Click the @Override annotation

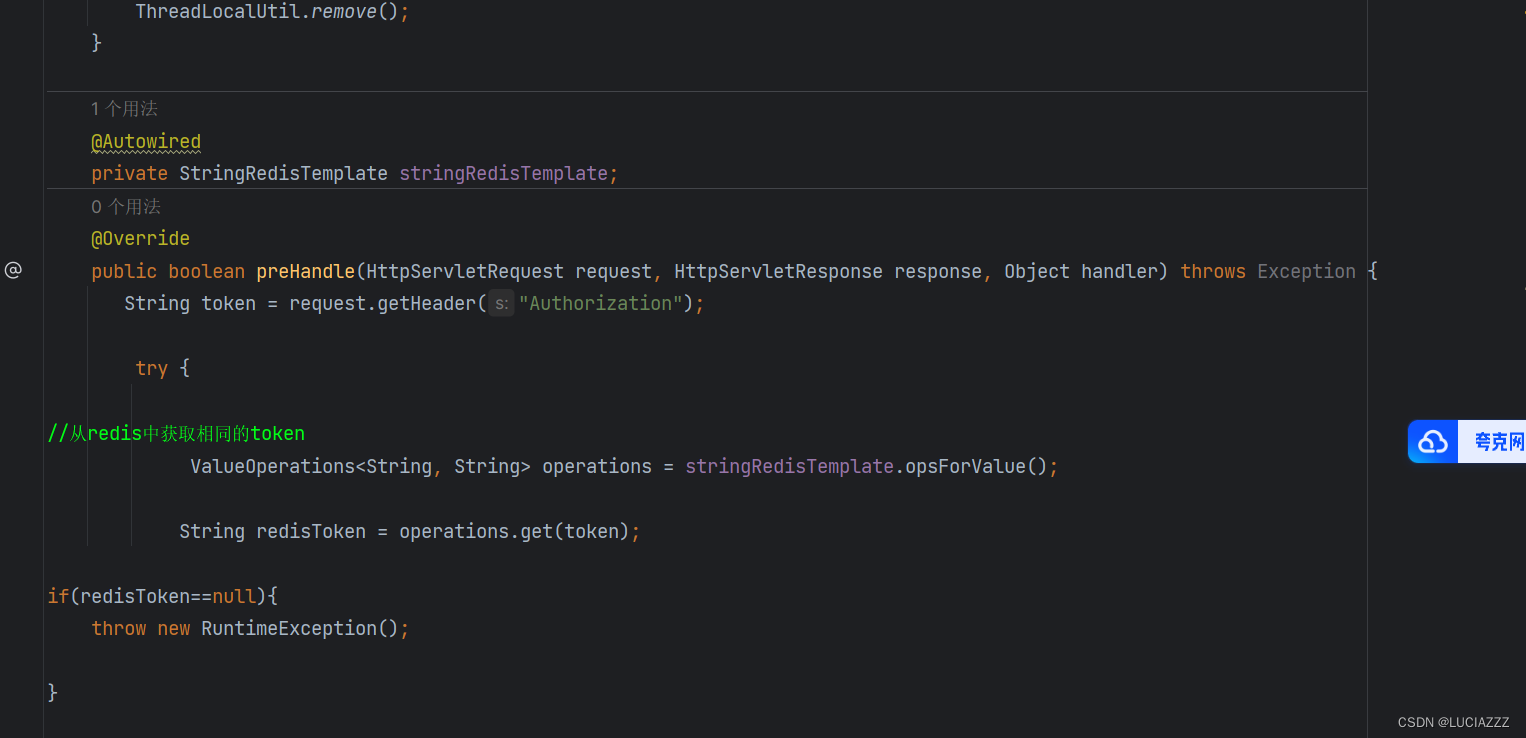(140, 238)
